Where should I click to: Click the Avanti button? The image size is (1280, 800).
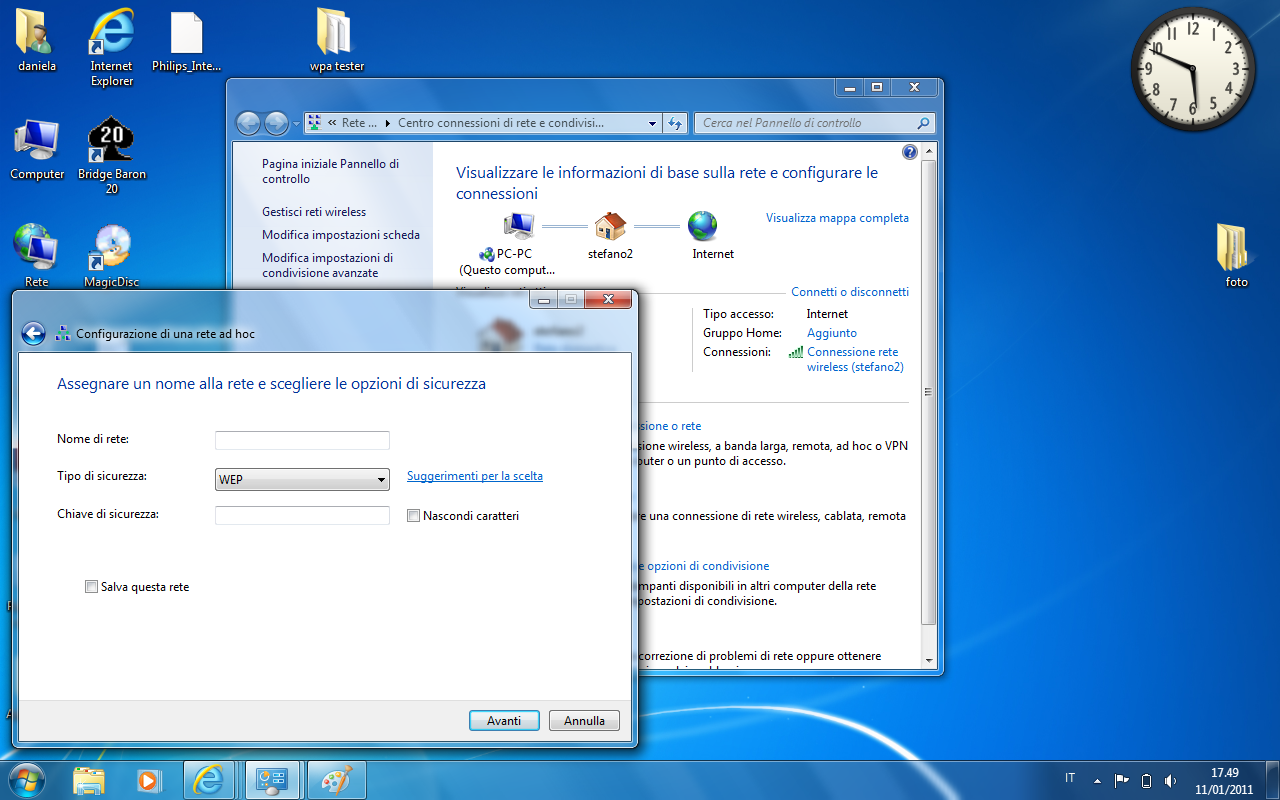[504, 720]
